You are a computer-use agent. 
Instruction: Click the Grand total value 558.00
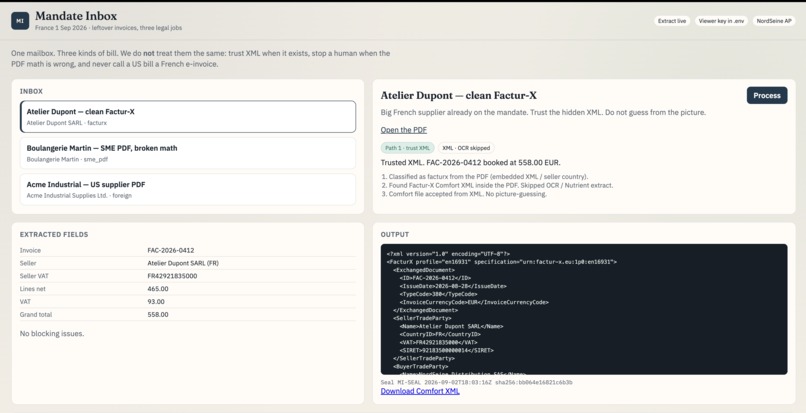[x=158, y=315]
